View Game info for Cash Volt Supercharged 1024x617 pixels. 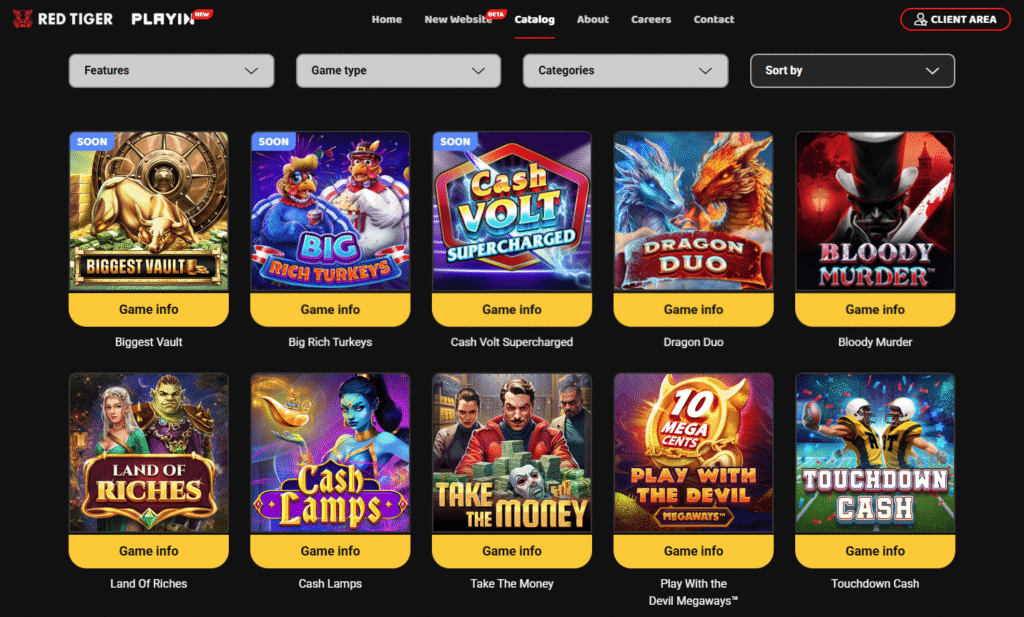coord(512,309)
